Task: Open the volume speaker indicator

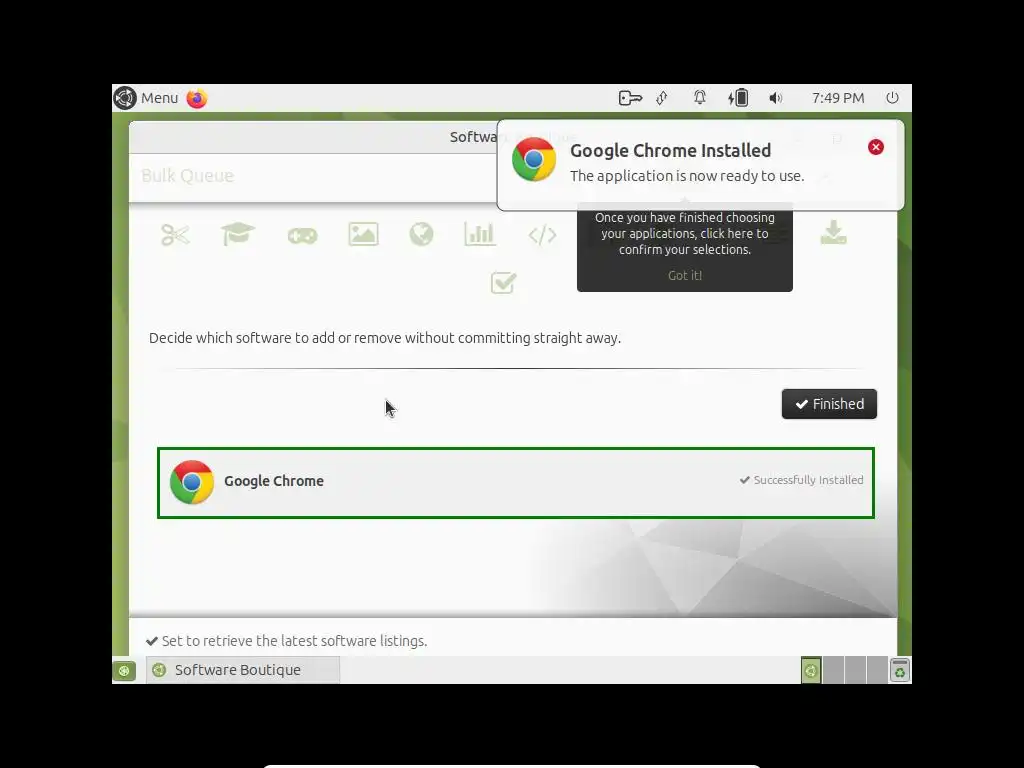Action: (x=775, y=98)
